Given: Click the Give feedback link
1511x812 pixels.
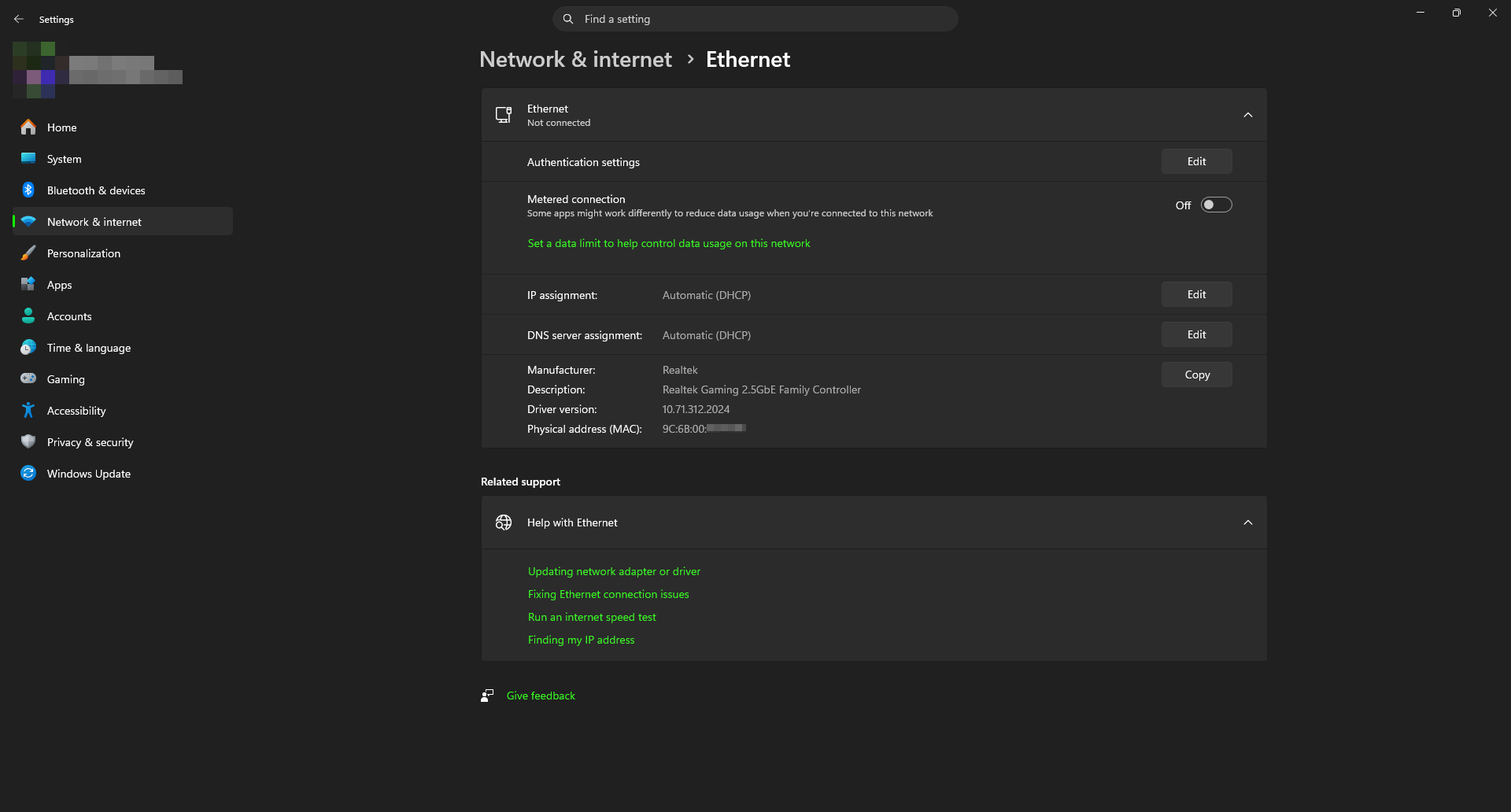Looking at the screenshot, I should click(x=541, y=696).
